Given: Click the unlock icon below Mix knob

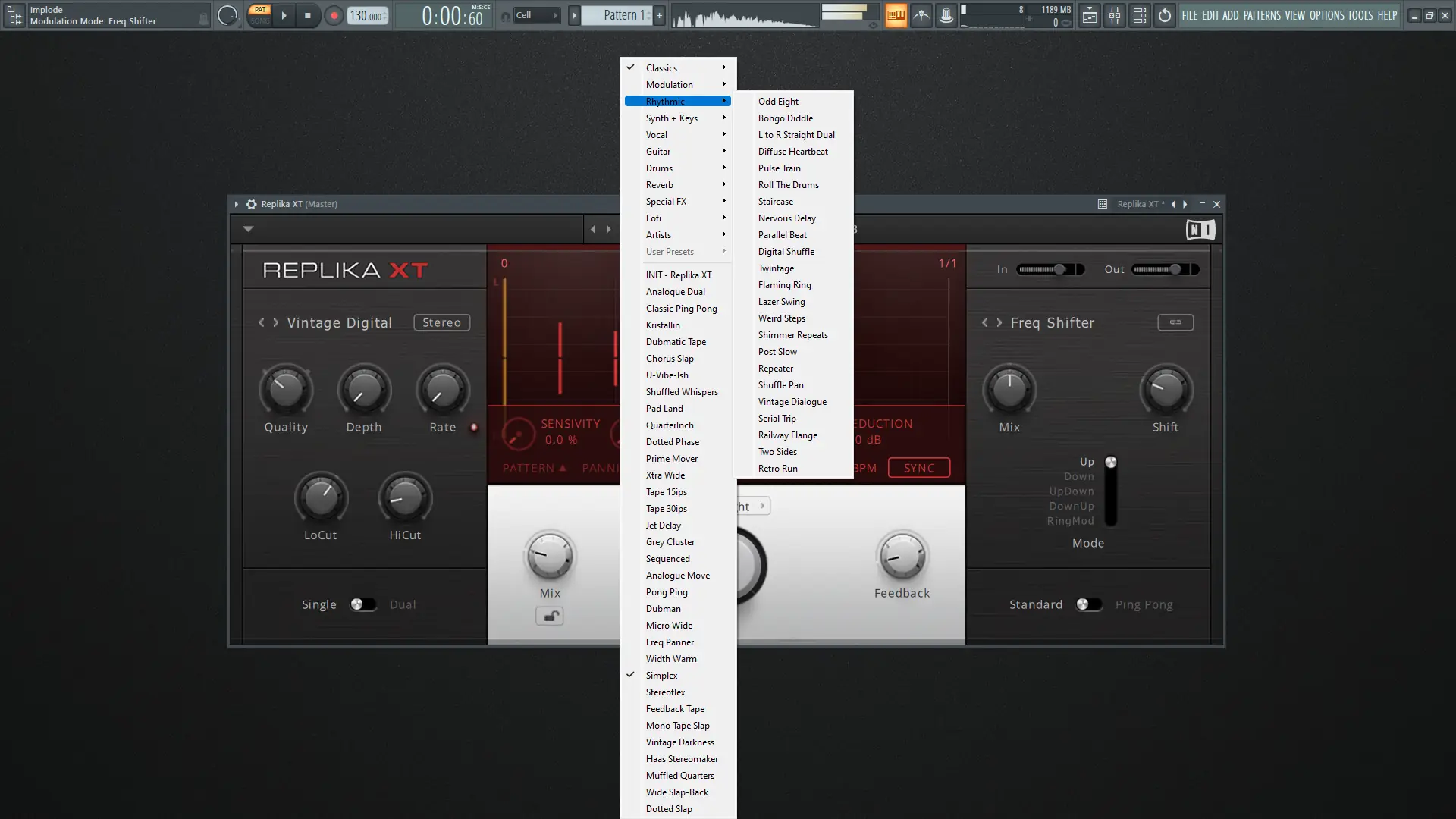Looking at the screenshot, I should point(550,617).
